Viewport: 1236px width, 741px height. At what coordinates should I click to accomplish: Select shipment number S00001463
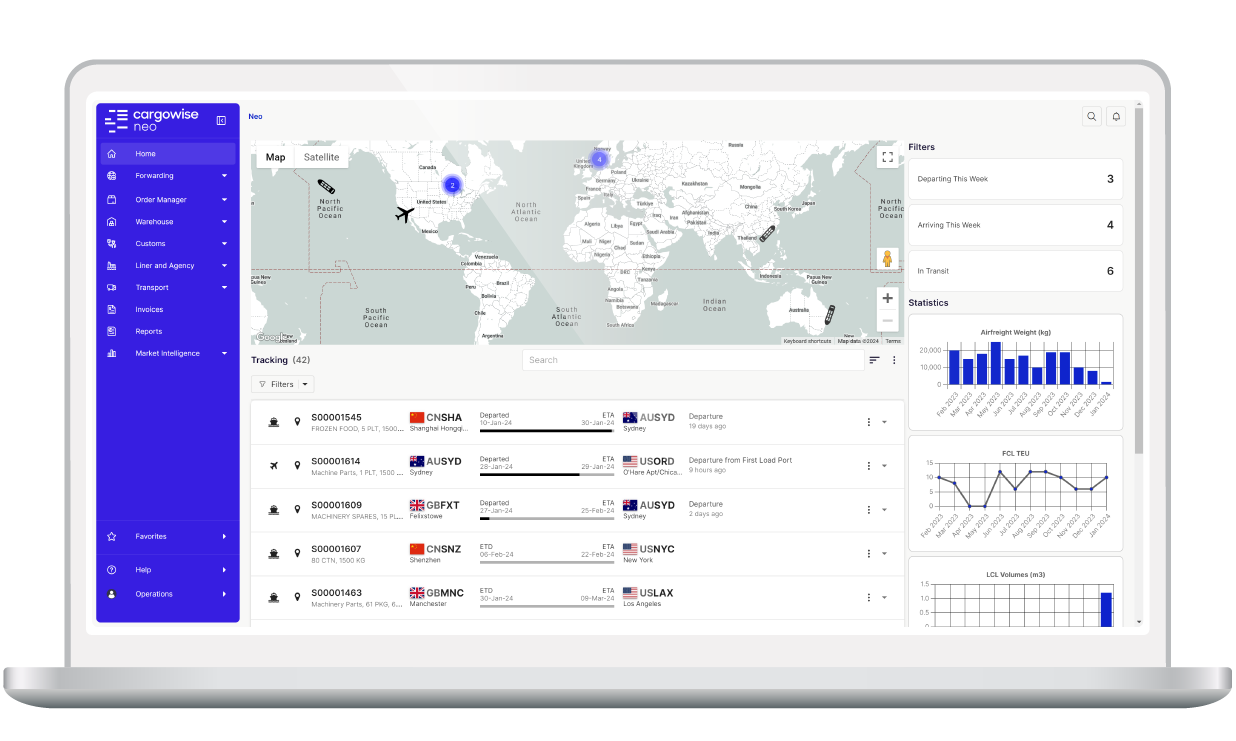[x=336, y=593]
